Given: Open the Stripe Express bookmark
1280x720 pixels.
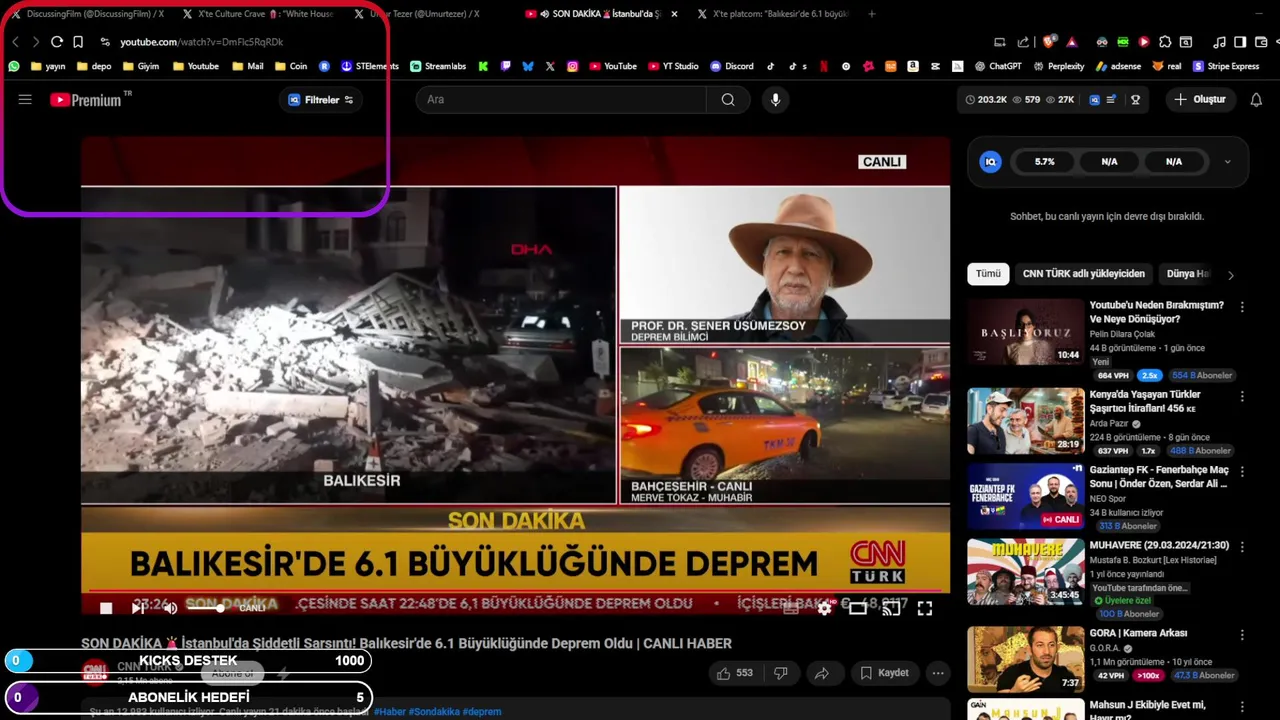Looking at the screenshot, I should tap(1226, 66).
